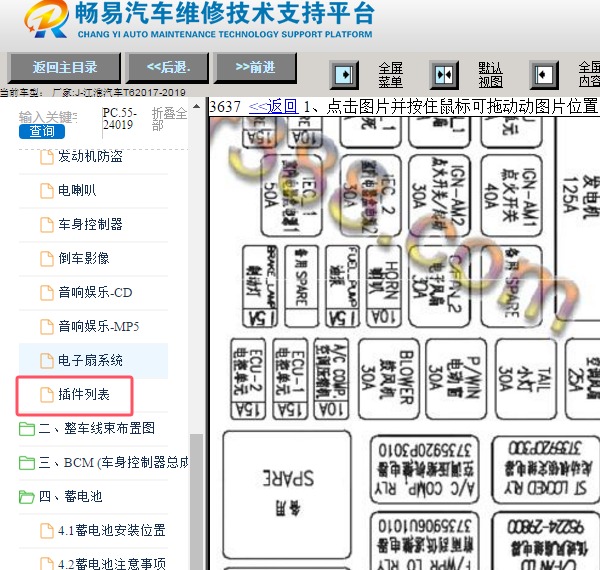The image size is (600, 570).
Task: Click the 查询 search button
Action: 42,131
